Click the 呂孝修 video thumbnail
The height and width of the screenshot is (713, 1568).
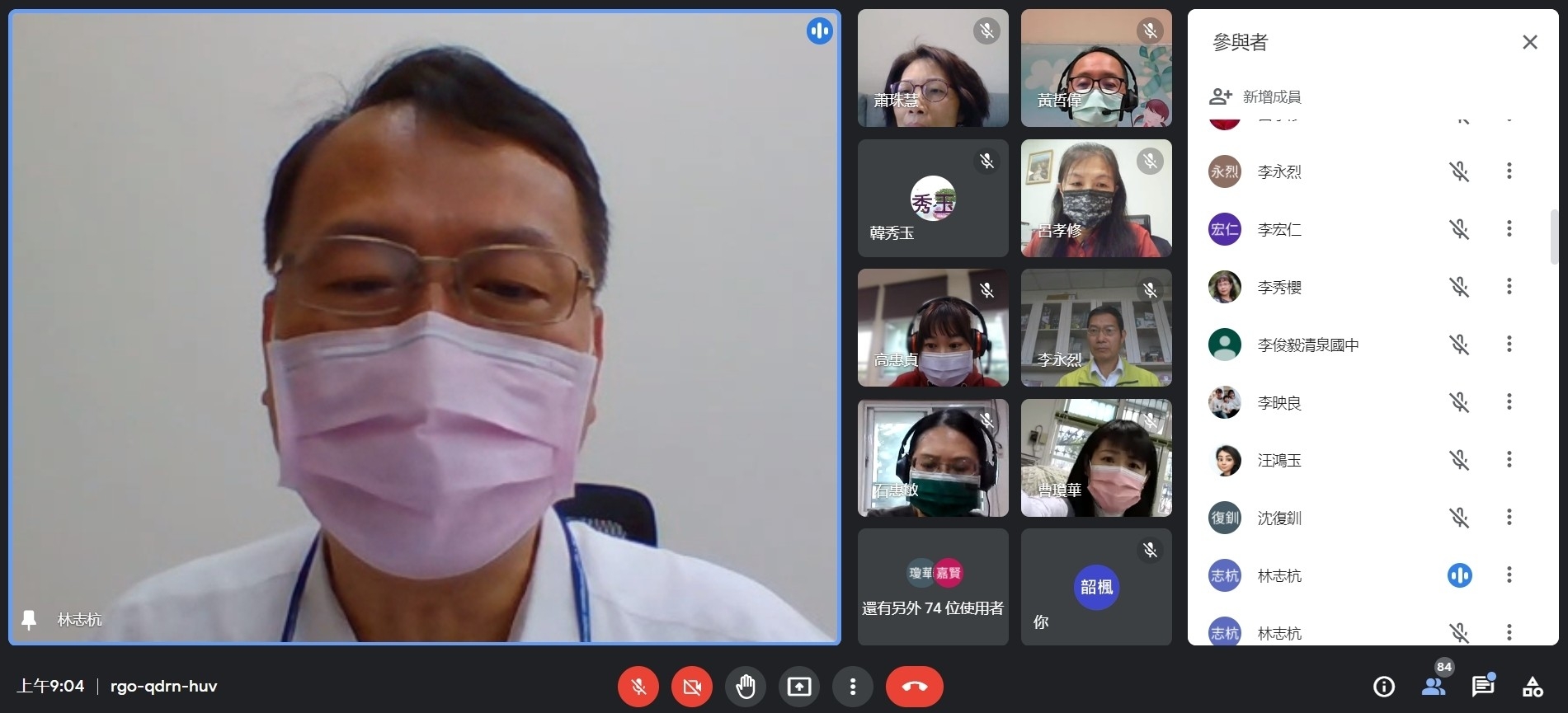coord(1096,198)
